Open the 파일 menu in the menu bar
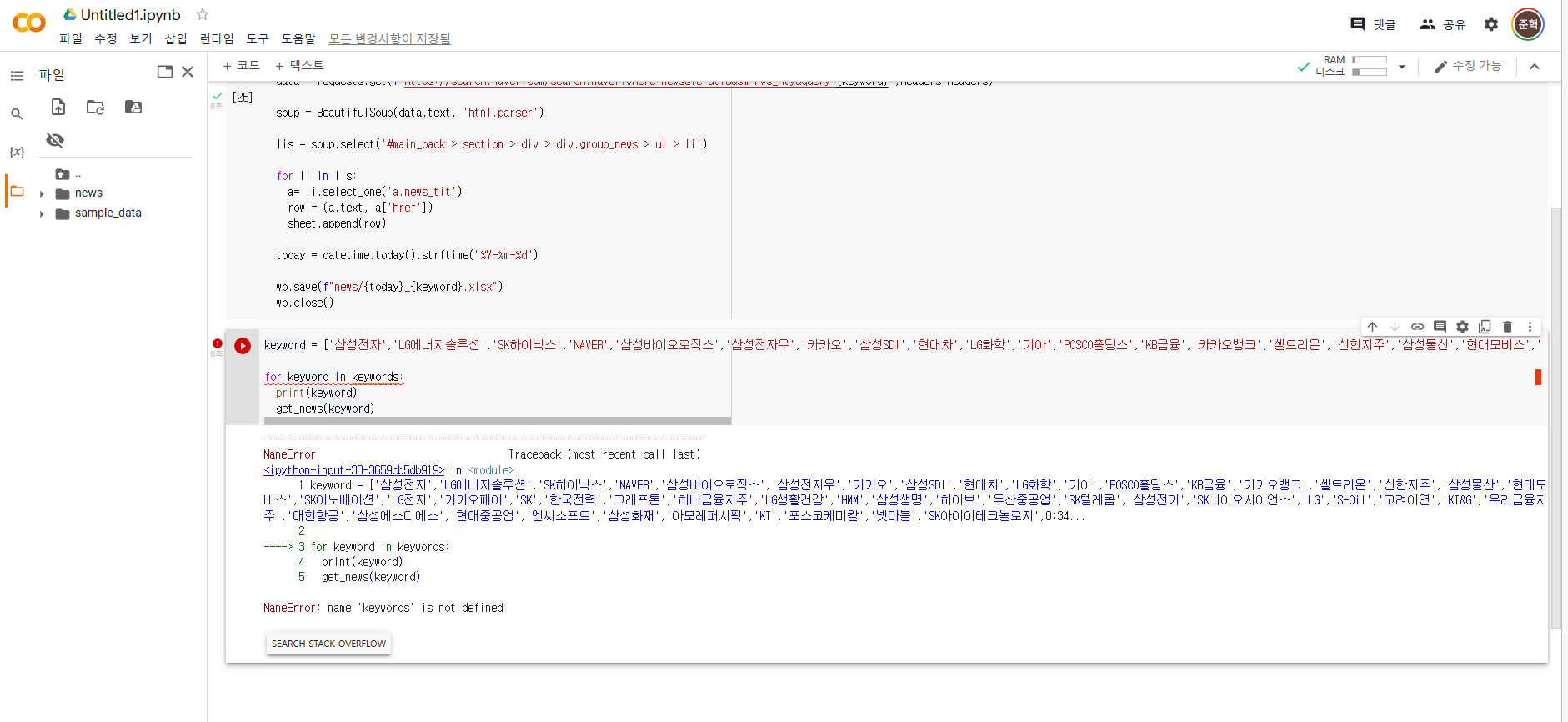The width and height of the screenshot is (1568, 722). tap(71, 38)
